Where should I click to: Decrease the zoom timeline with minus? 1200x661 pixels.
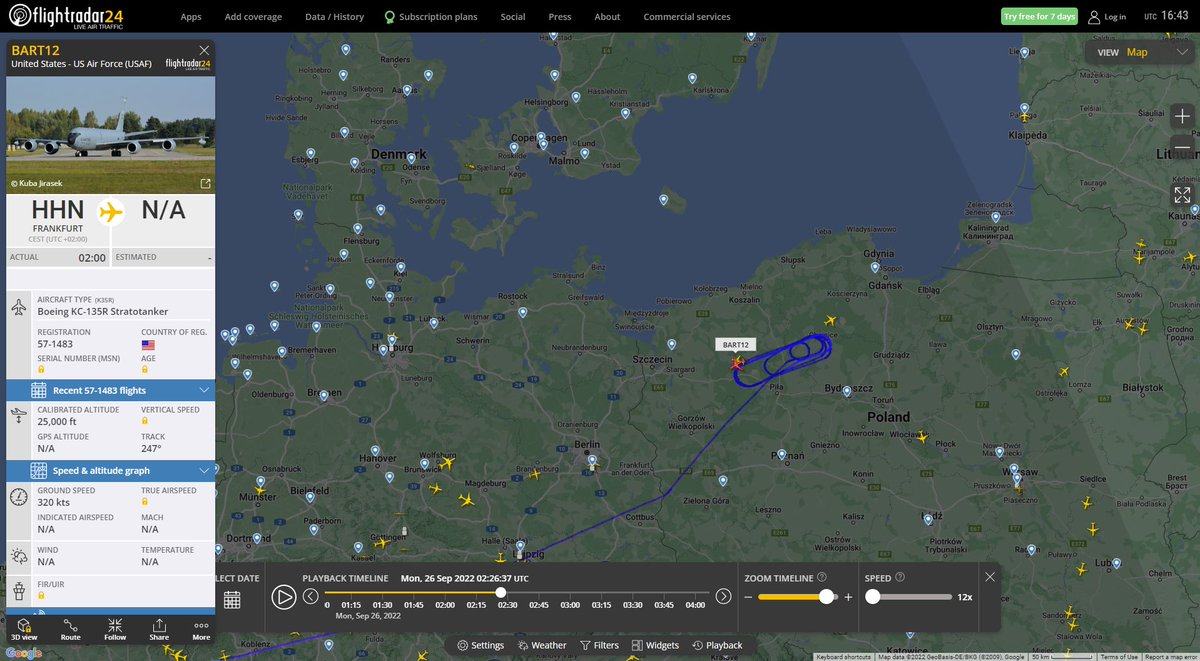(747, 597)
